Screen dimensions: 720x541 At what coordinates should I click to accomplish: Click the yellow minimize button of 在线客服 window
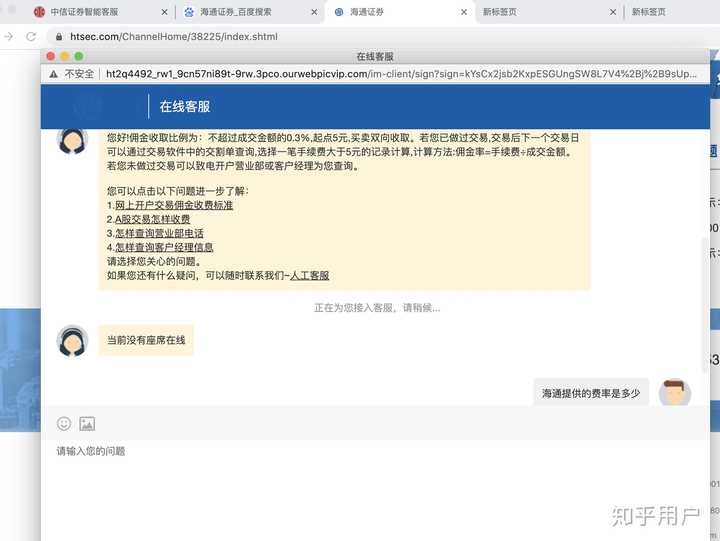(65, 56)
